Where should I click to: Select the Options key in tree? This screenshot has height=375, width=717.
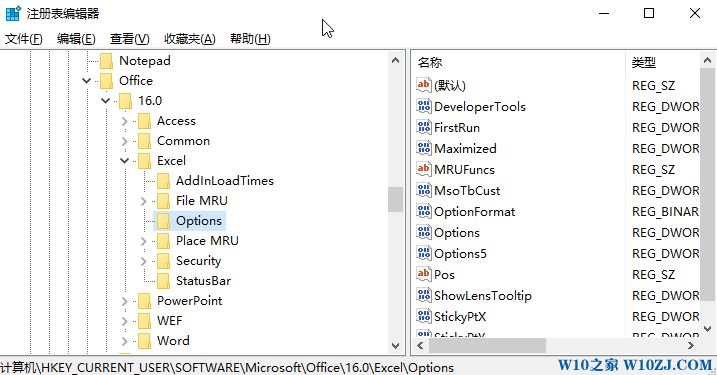point(199,221)
